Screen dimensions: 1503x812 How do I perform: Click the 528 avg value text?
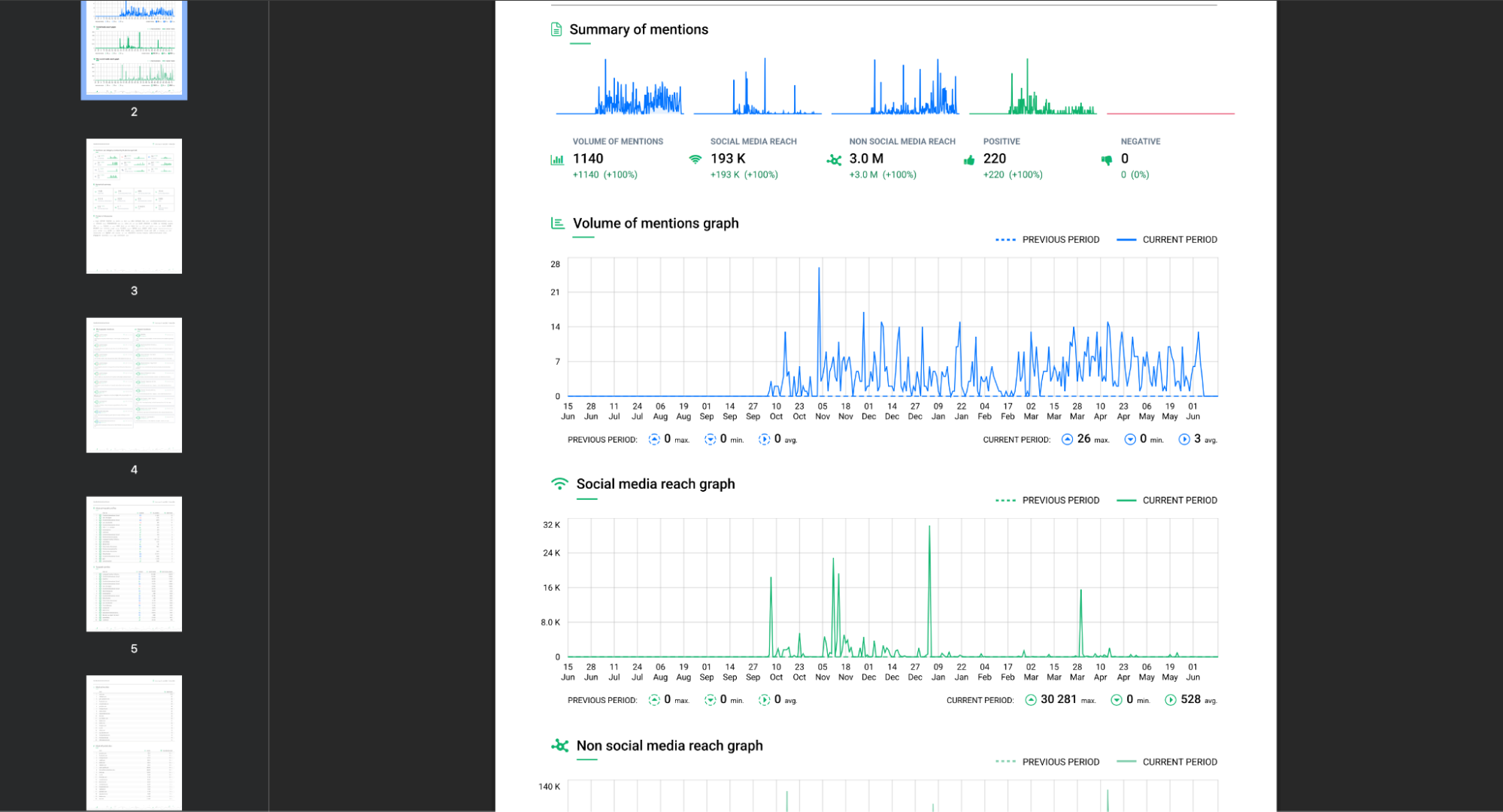[1190, 699]
